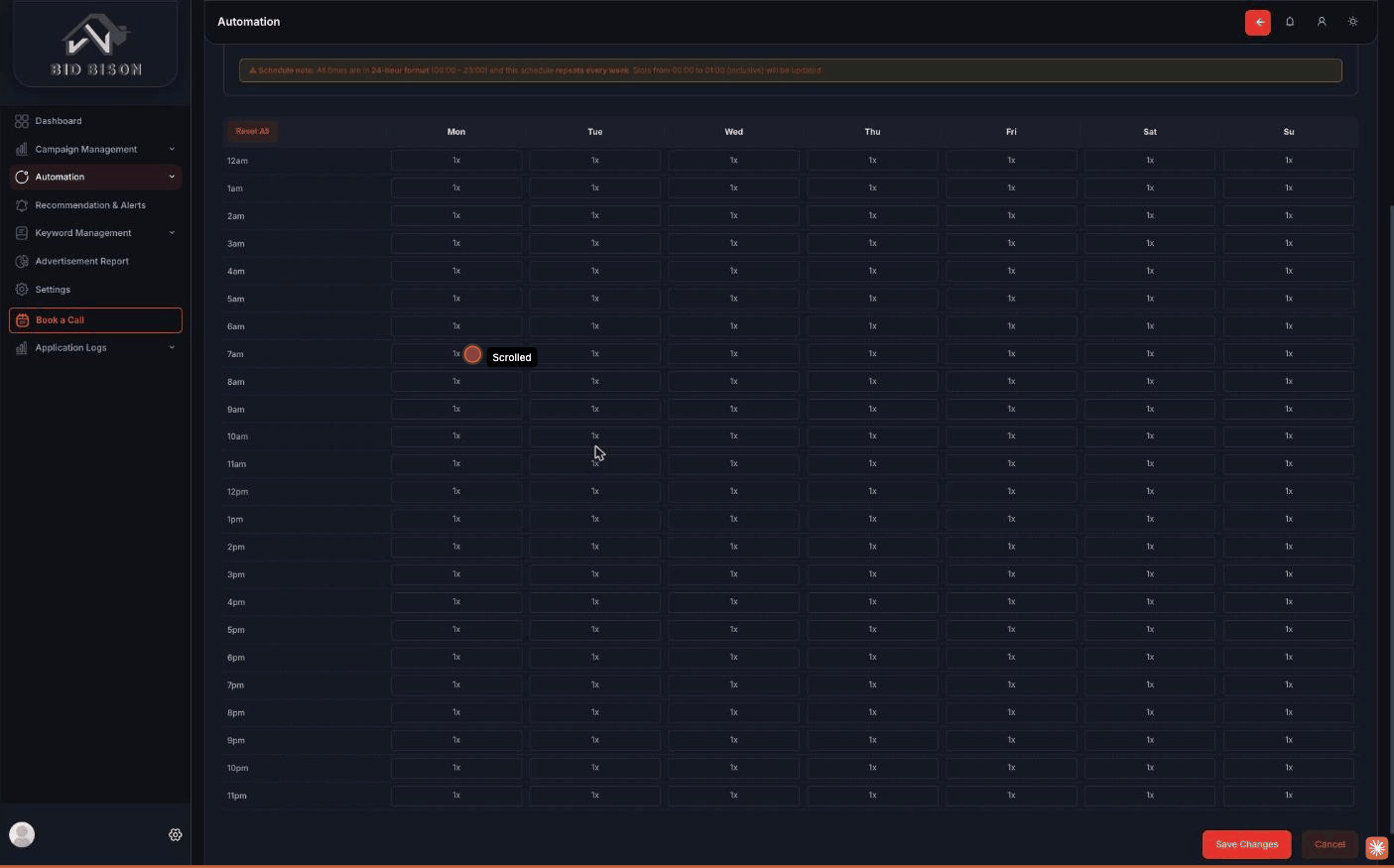Expand Campaign Management chevron
The width and height of the screenshot is (1394, 868).
pos(172,149)
